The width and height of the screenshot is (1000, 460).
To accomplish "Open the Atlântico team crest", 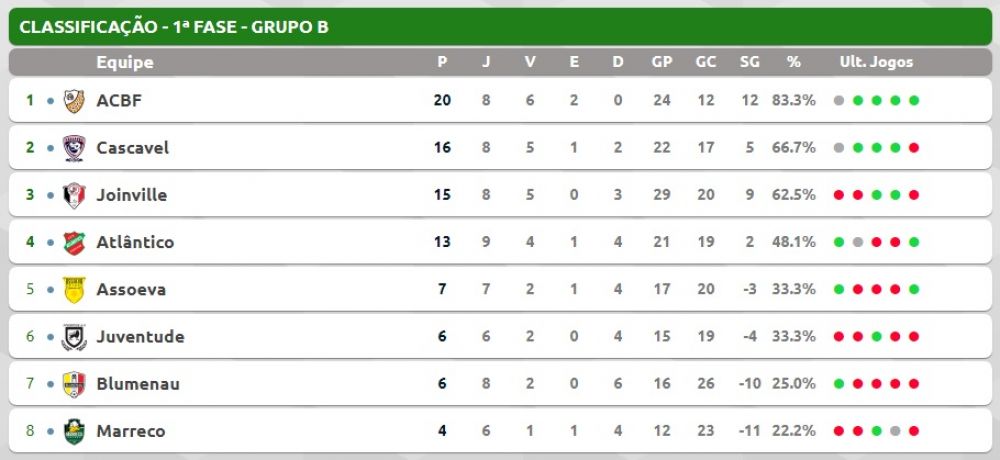I will point(74,242).
